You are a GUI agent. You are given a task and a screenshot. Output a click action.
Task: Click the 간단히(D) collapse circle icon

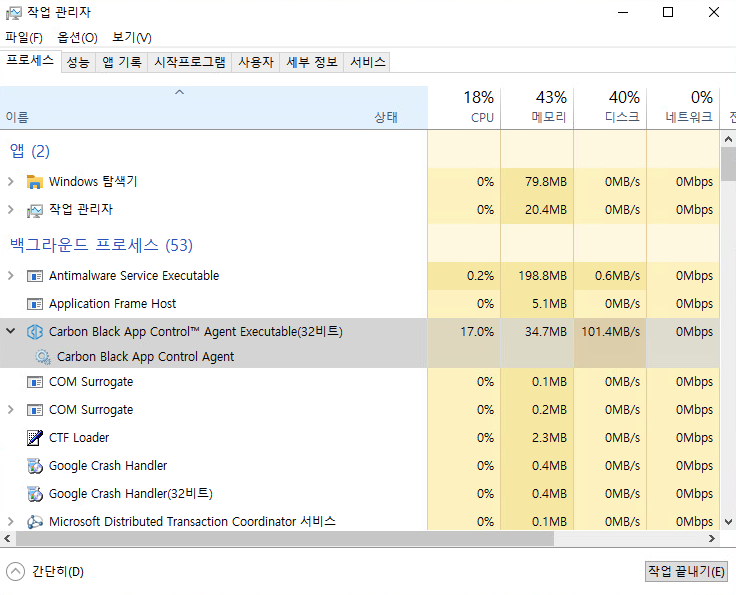click(x=15, y=572)
